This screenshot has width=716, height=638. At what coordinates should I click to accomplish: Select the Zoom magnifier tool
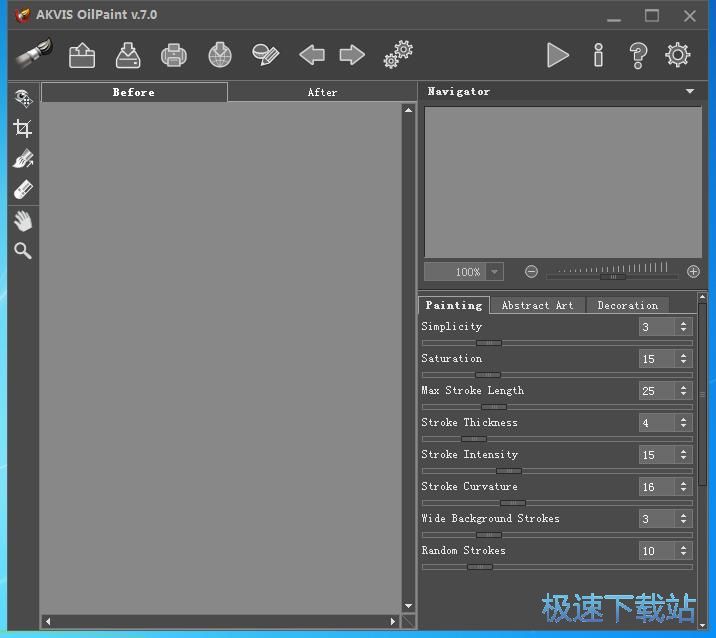pos(22,251)
